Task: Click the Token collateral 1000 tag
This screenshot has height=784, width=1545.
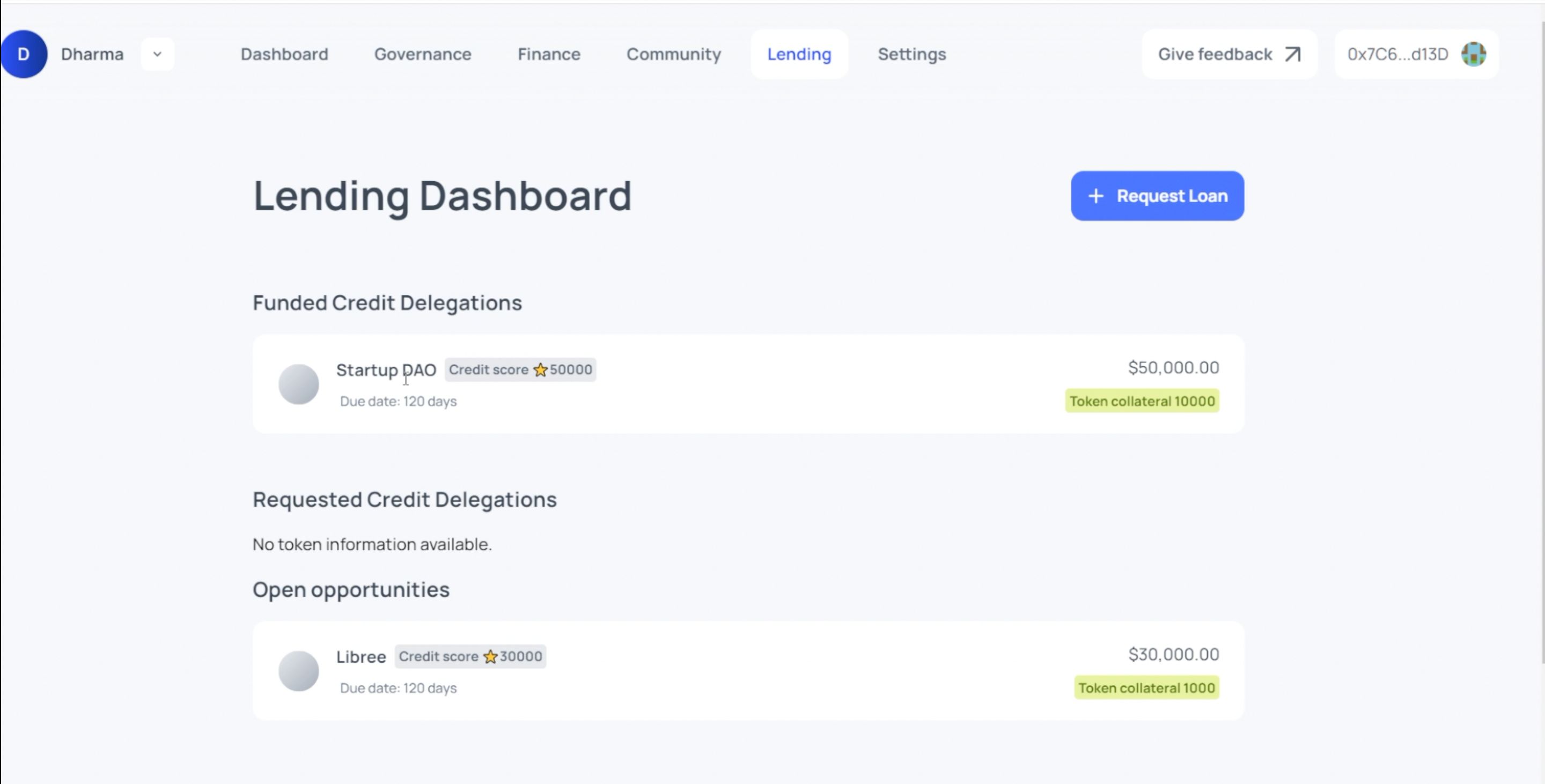Action: [1147, 687]
